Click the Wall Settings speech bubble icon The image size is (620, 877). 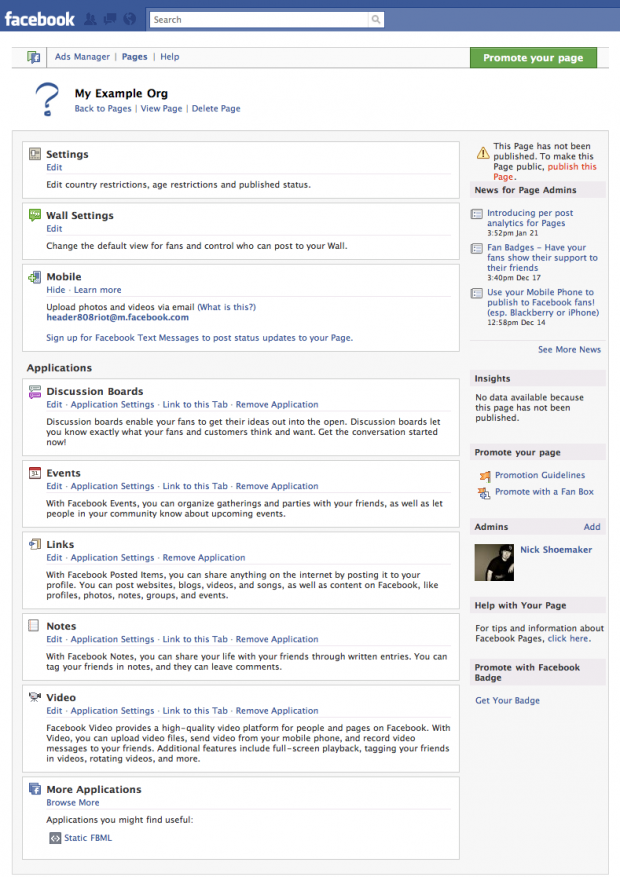35,215
